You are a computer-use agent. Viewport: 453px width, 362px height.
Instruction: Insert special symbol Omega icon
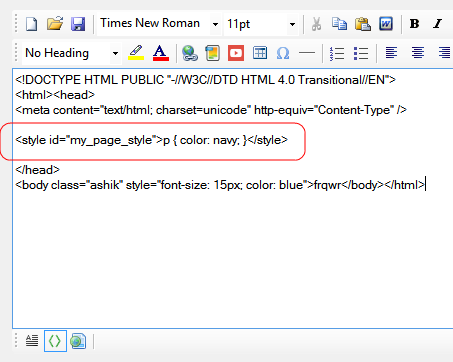point(283,53)
